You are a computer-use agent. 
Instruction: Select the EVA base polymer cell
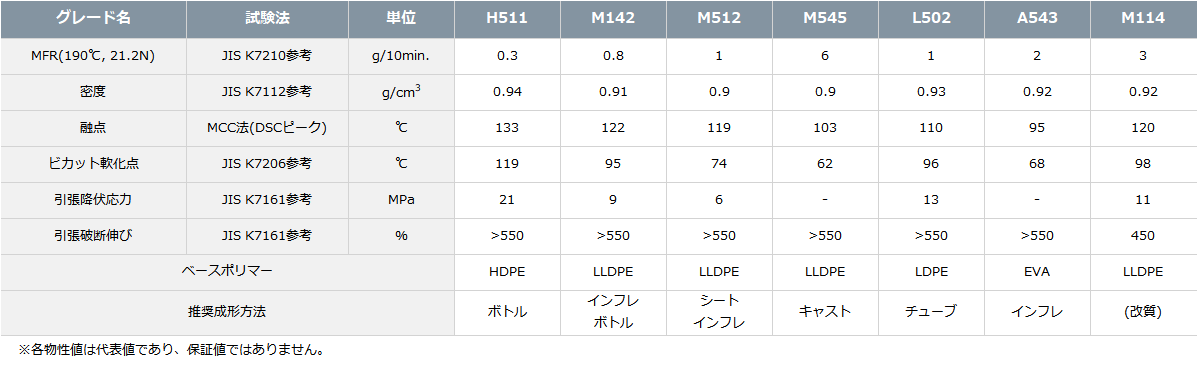pos(1036,272)
